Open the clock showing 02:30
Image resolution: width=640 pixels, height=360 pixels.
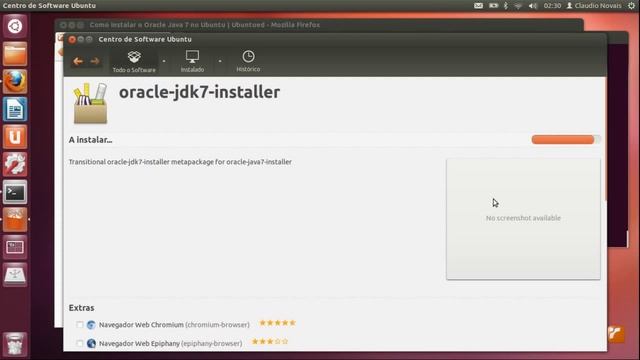[x=552, y=6]
